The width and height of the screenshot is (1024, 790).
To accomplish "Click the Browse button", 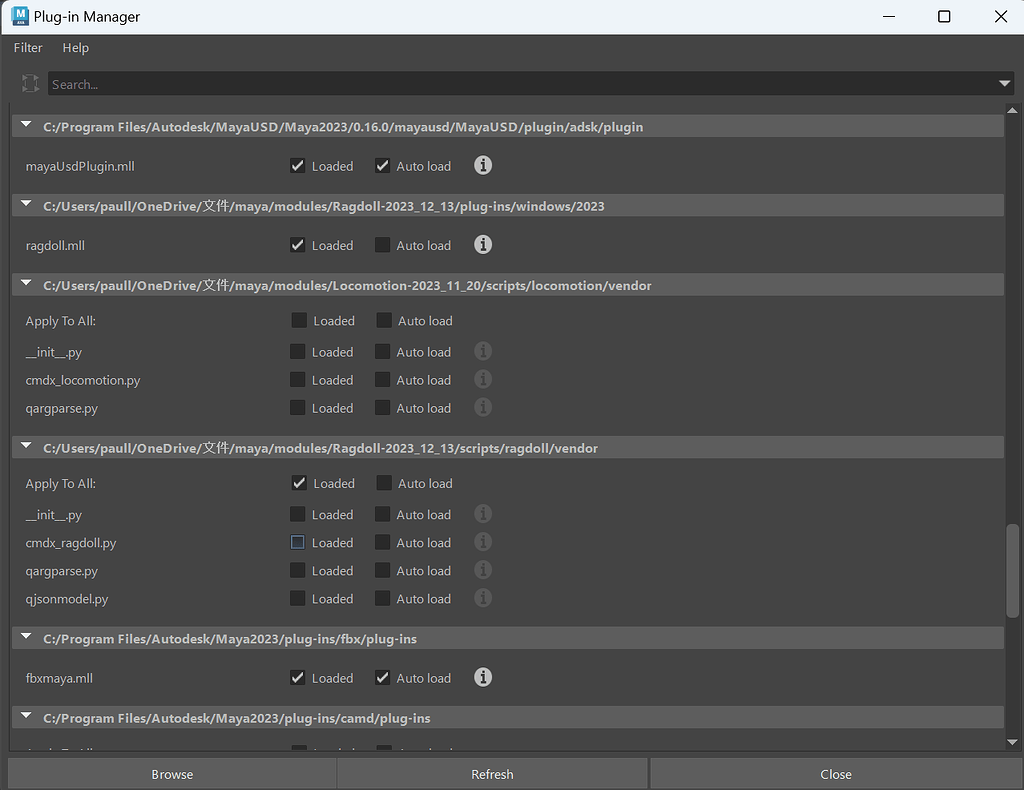I will click(x=172, y=774).
